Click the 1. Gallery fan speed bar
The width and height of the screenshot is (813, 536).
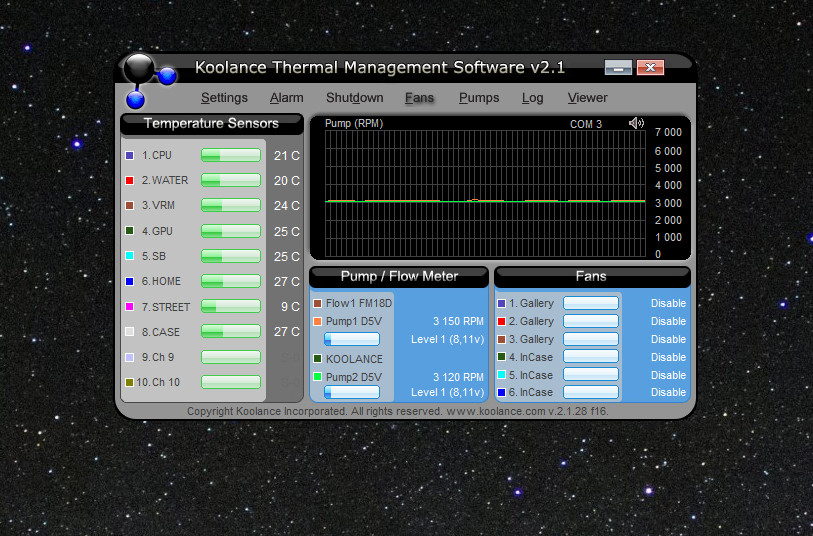591,303
